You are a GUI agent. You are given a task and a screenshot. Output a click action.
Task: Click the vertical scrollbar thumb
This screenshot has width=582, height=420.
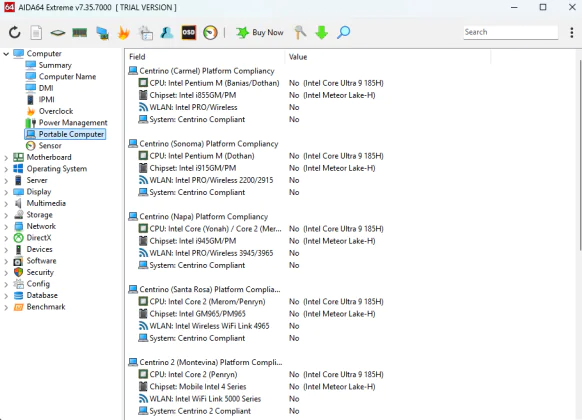tap(580, 154)
